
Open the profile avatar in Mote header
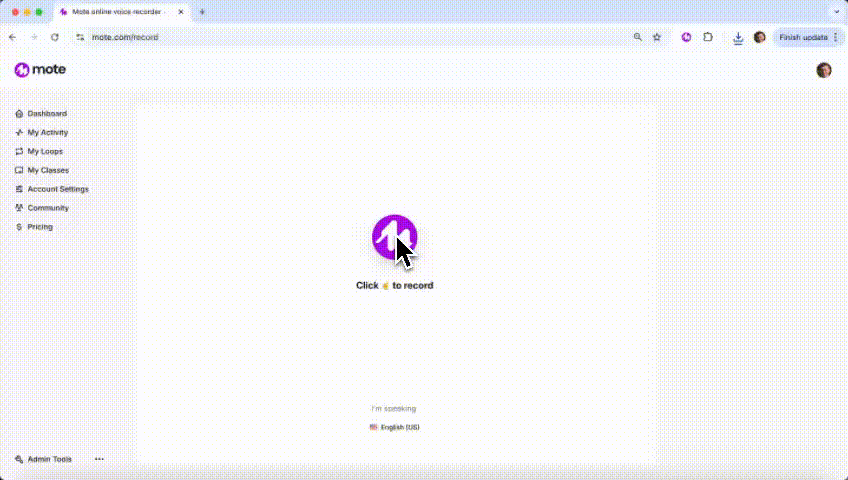click(824, 70)
